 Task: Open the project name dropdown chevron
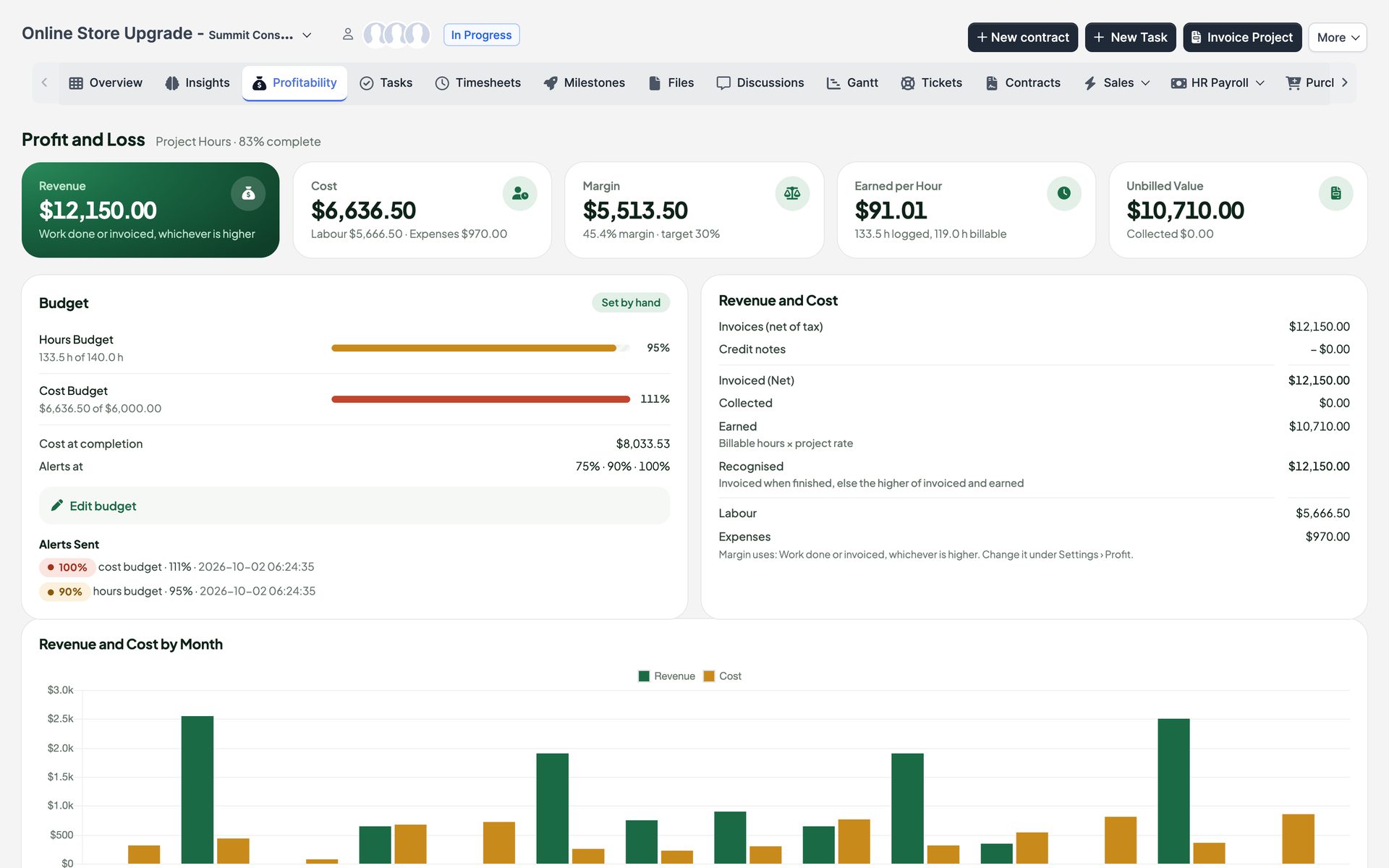(x=307, y=35)
